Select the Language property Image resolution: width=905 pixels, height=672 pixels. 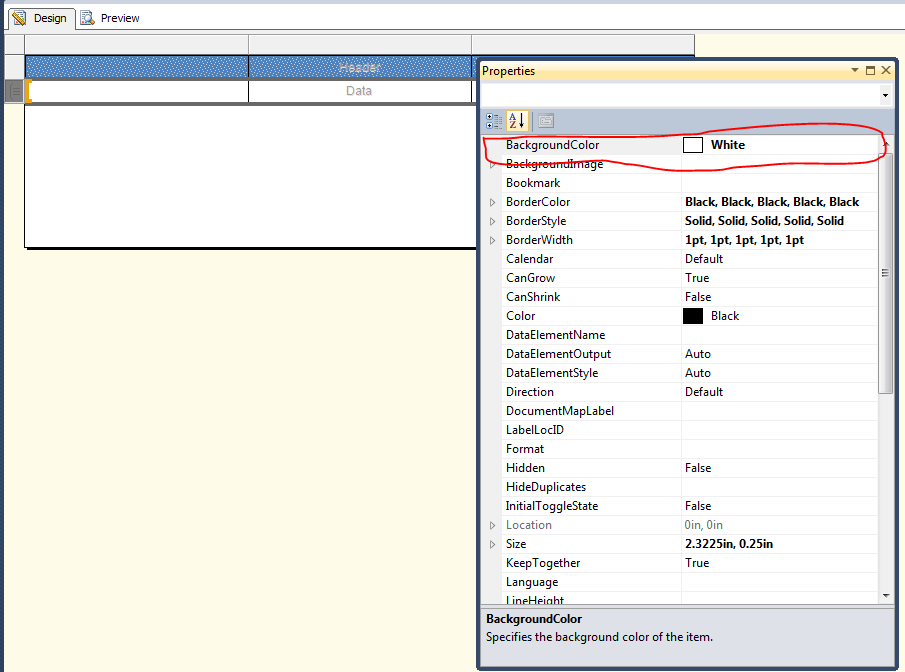pos(532,583)
